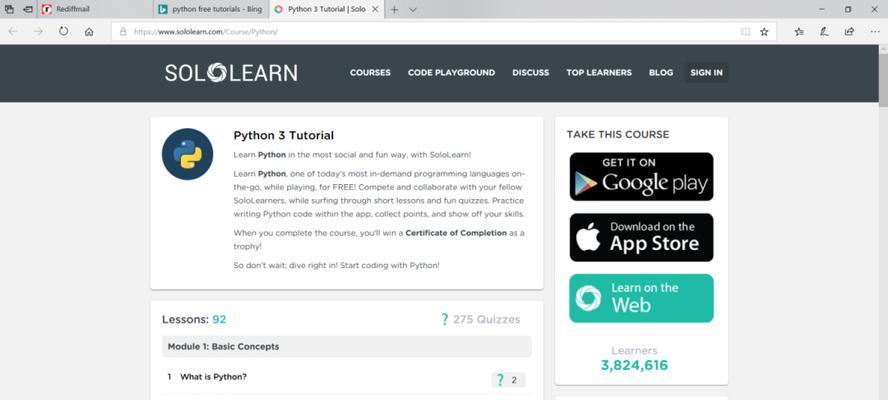Open the Favorites hub icon
The image size is (888, 400).
coord(799,32)
